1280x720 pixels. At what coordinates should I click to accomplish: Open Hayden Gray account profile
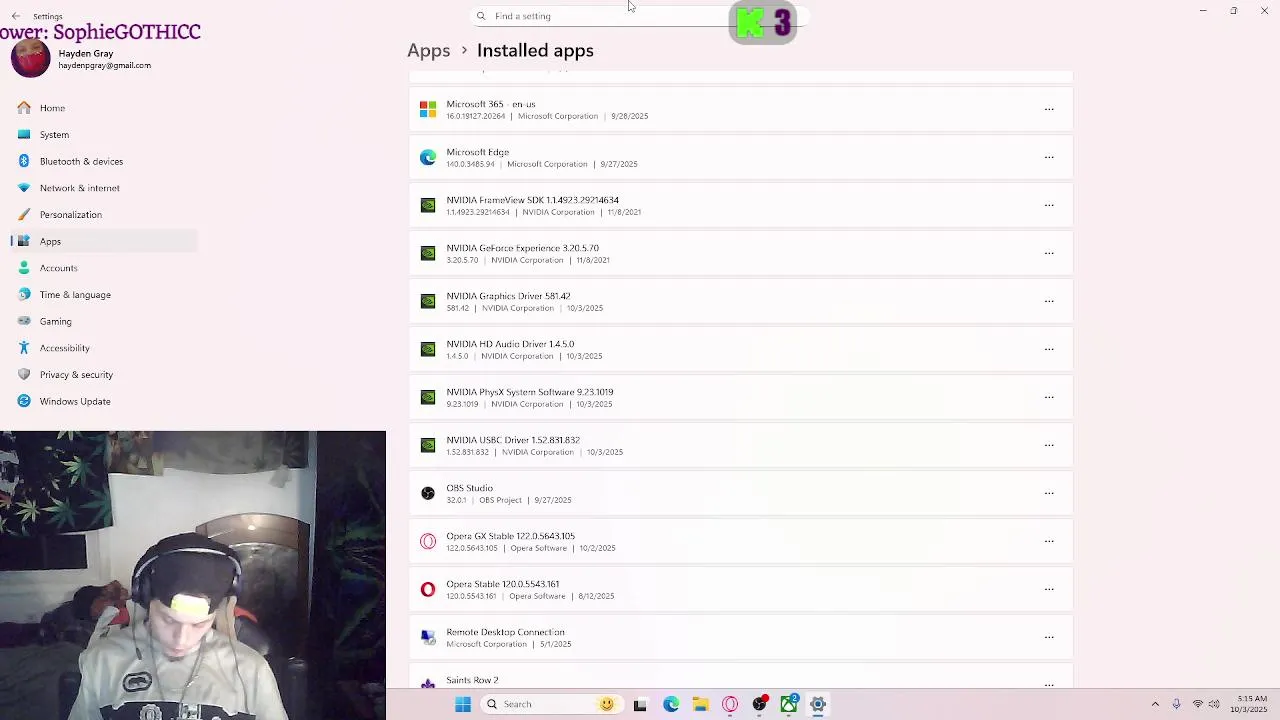104,59
